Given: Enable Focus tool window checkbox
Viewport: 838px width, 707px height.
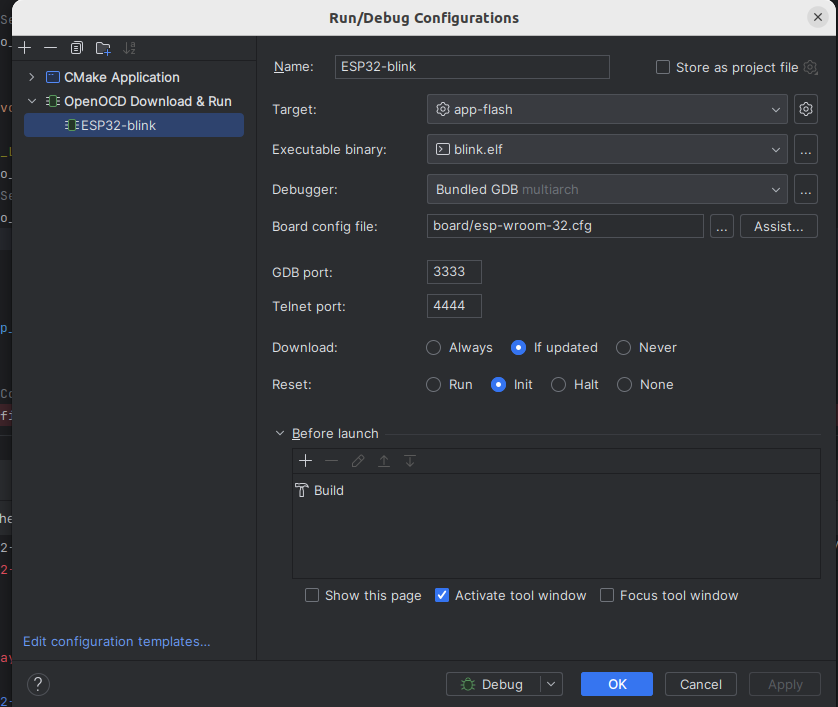Looking at the screenshot, I should 607,595.
